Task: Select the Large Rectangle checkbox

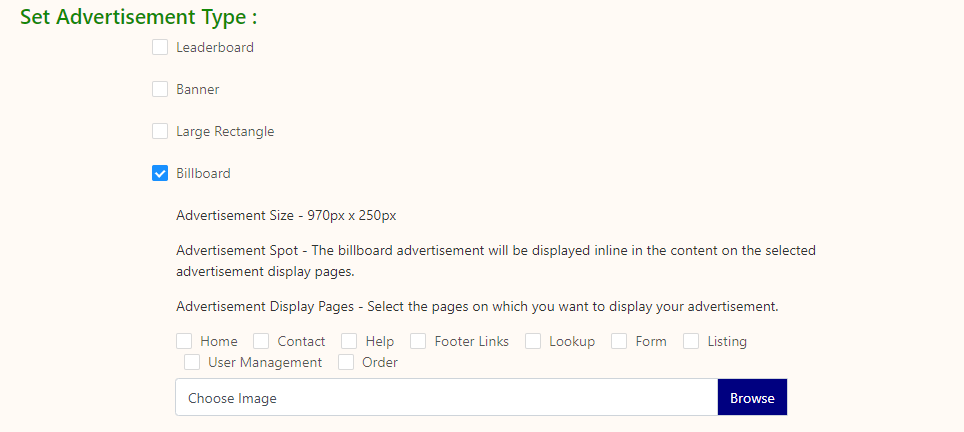Action: point(160,131)
